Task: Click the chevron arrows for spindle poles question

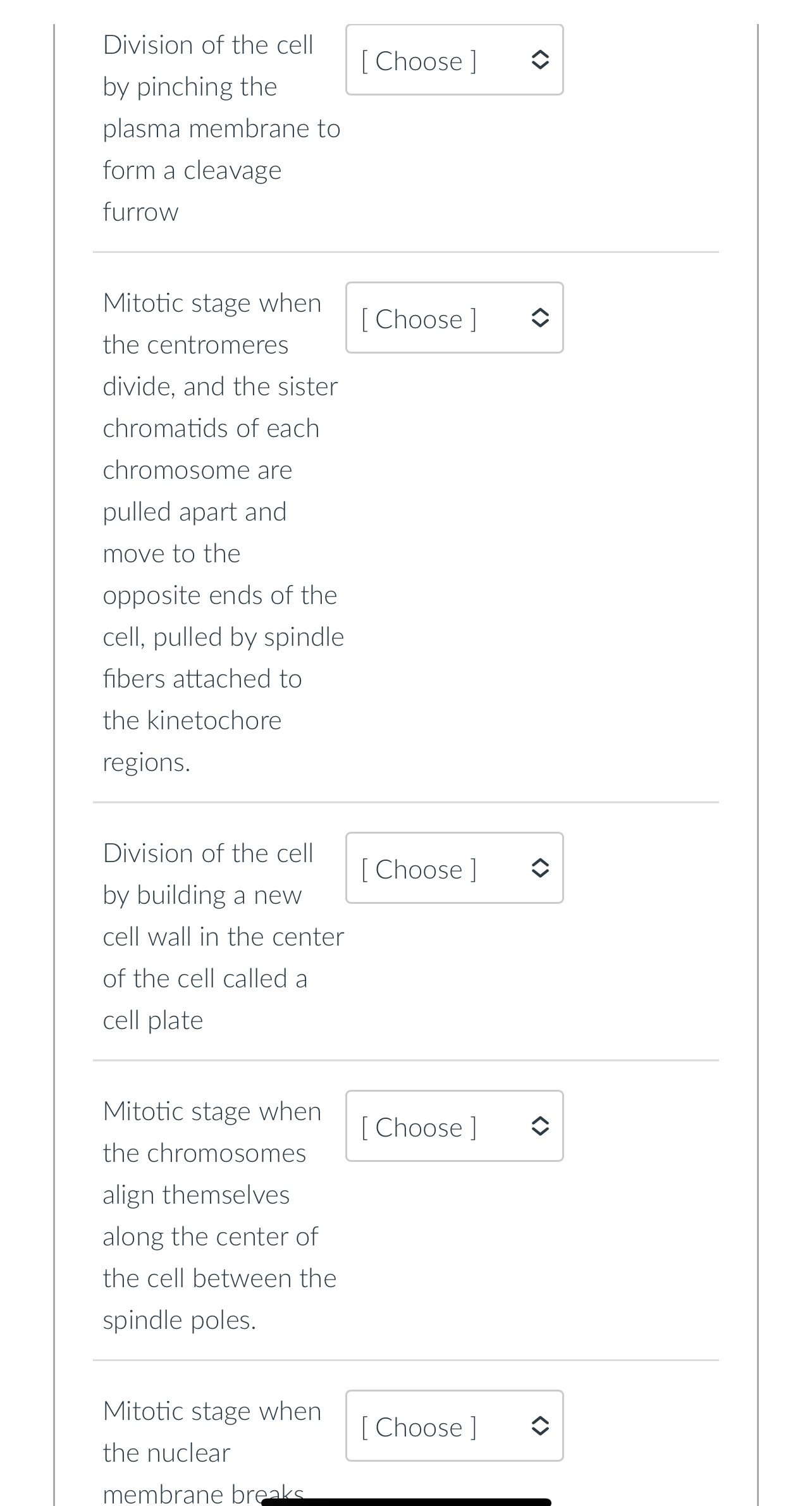Action: [x=539, y=1126]
